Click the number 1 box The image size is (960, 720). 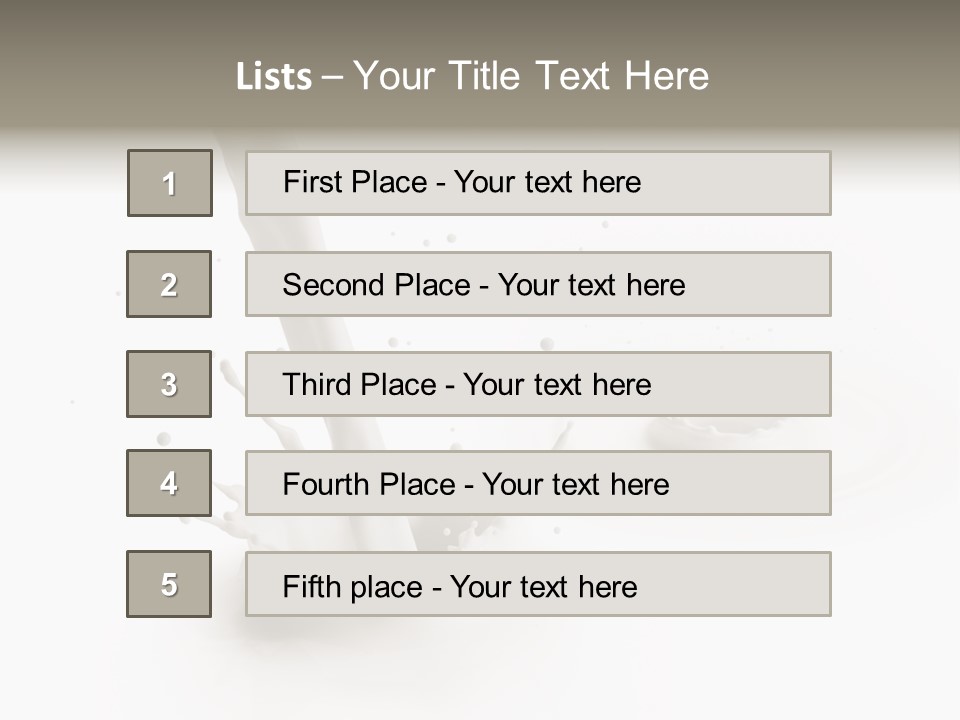(170, 183)
